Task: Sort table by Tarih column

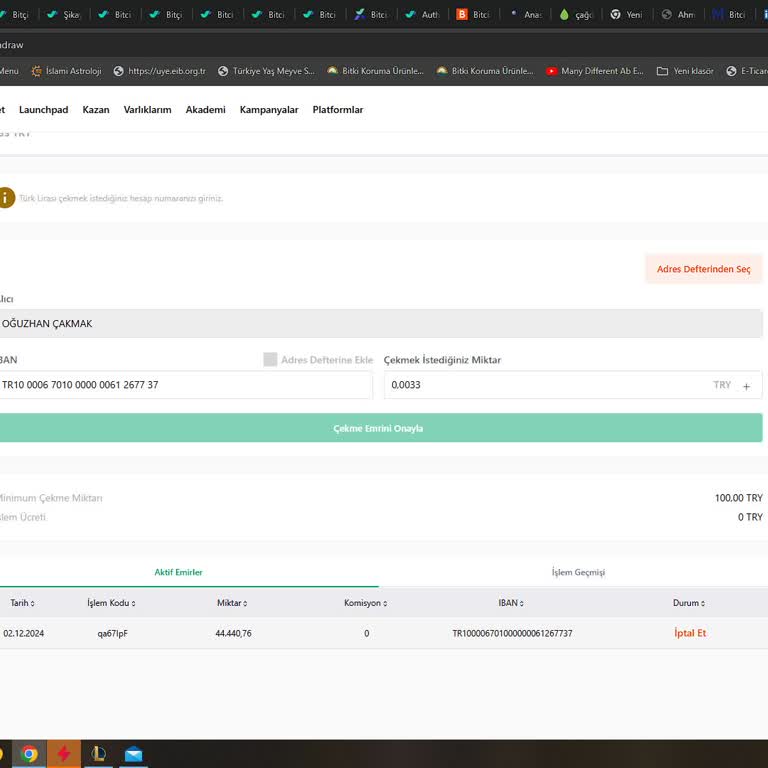Action: [x=23, y=603]
